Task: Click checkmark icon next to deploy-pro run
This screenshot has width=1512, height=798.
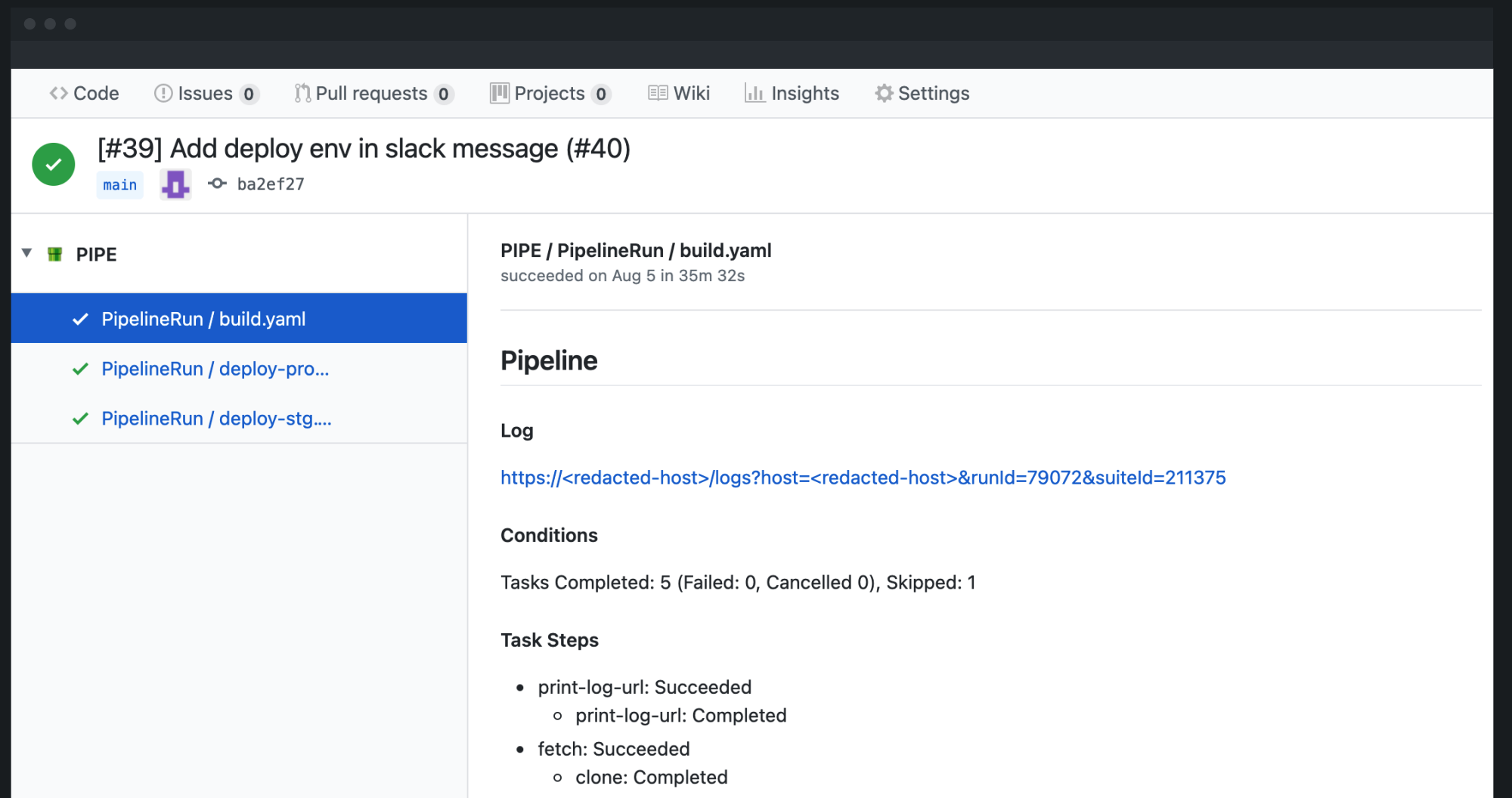Action: point(80,369)
